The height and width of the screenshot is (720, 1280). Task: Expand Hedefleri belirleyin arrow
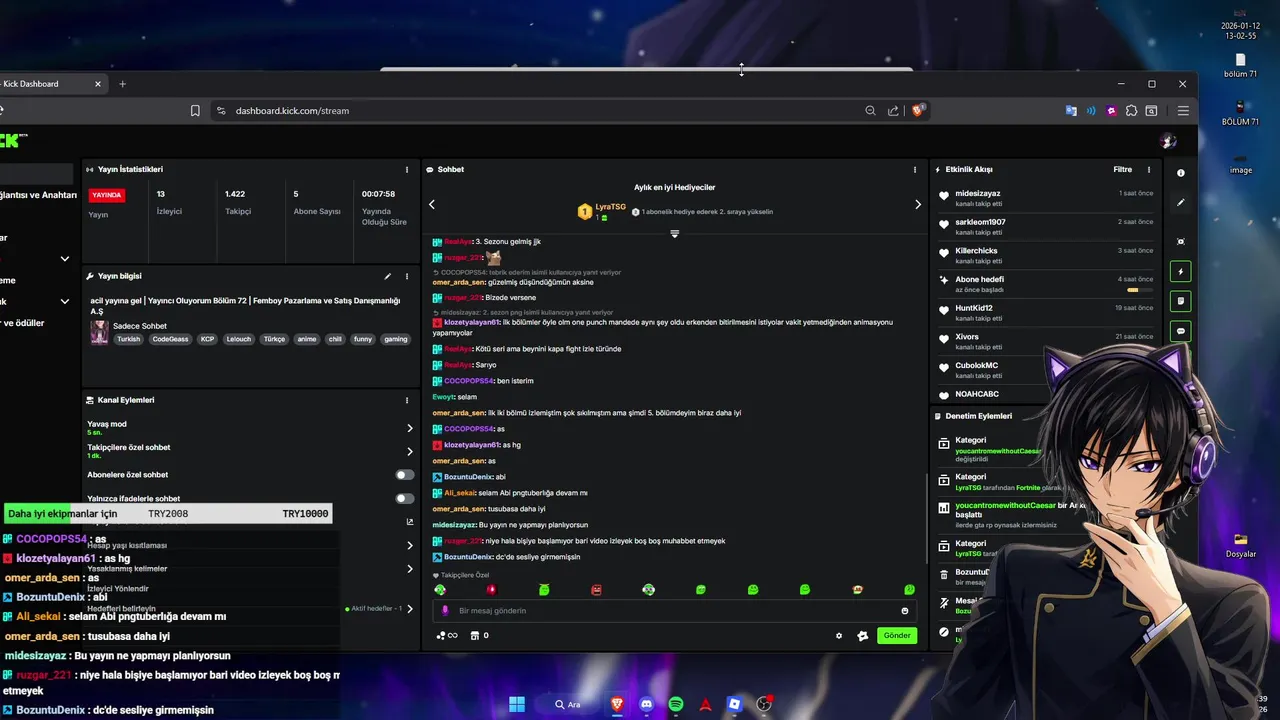tap(410, 609)
